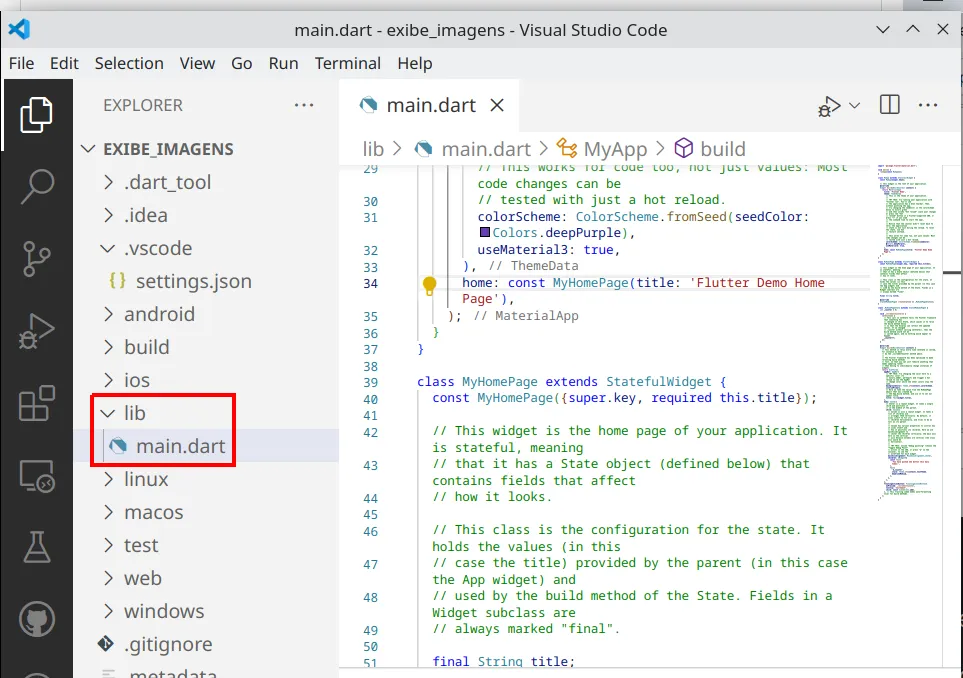This screenshot has width=963, height=678.
Task: Click the VS Code logo in title bar
Action: pos(20,29)
